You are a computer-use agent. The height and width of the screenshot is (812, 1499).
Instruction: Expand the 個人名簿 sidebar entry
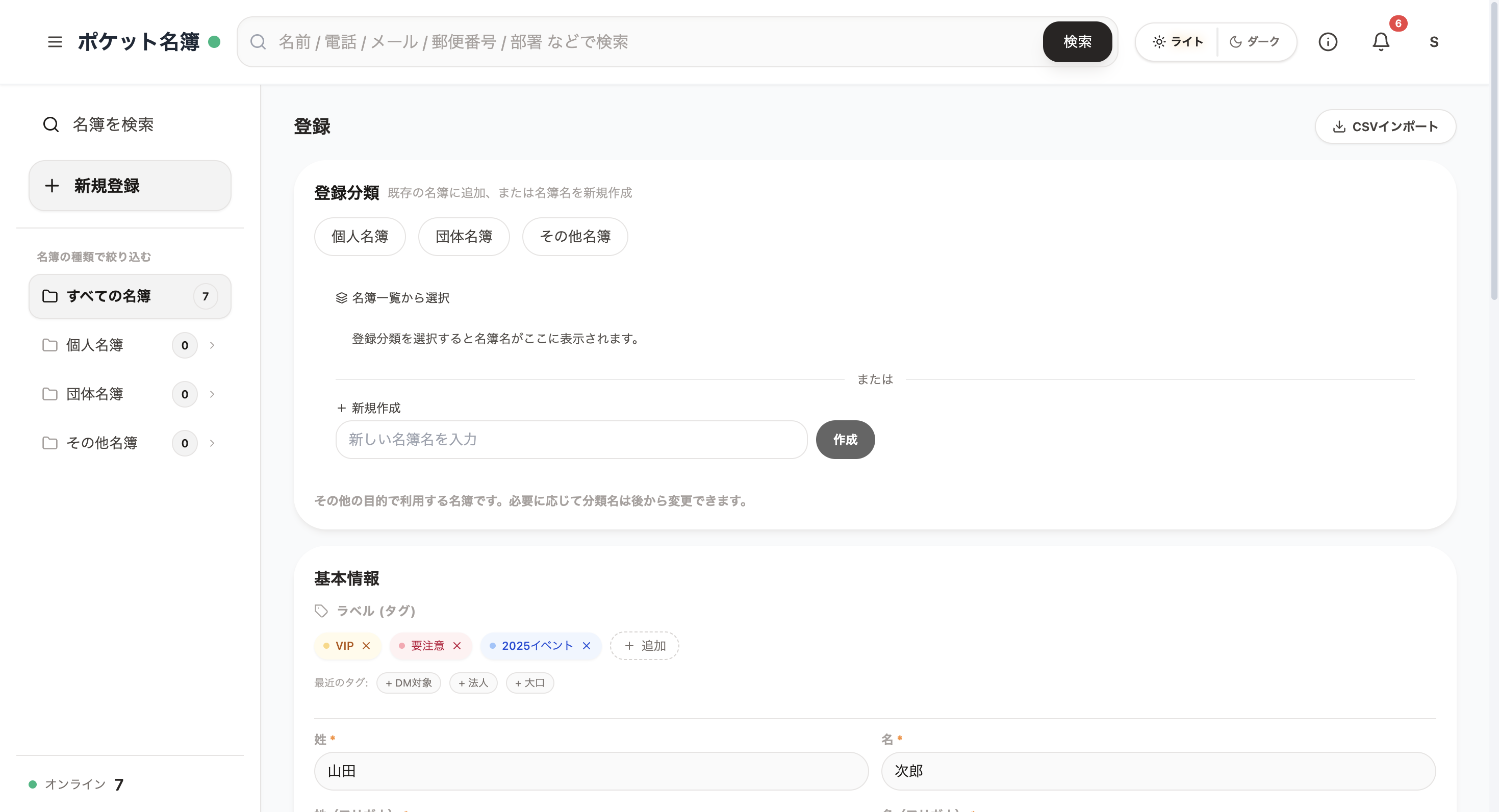[x=212, y=345]
